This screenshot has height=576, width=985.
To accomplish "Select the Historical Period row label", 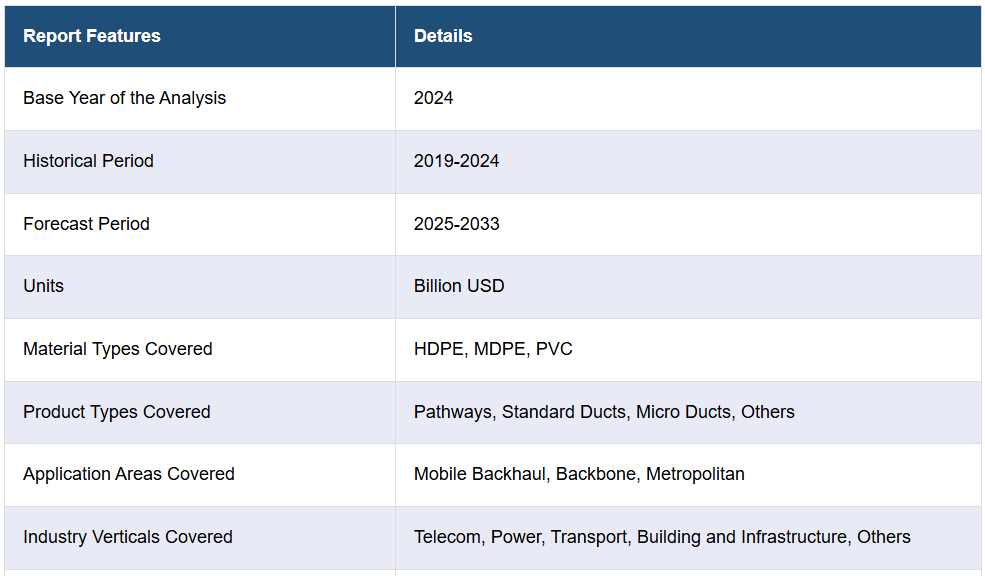I will tap(89, 161).
